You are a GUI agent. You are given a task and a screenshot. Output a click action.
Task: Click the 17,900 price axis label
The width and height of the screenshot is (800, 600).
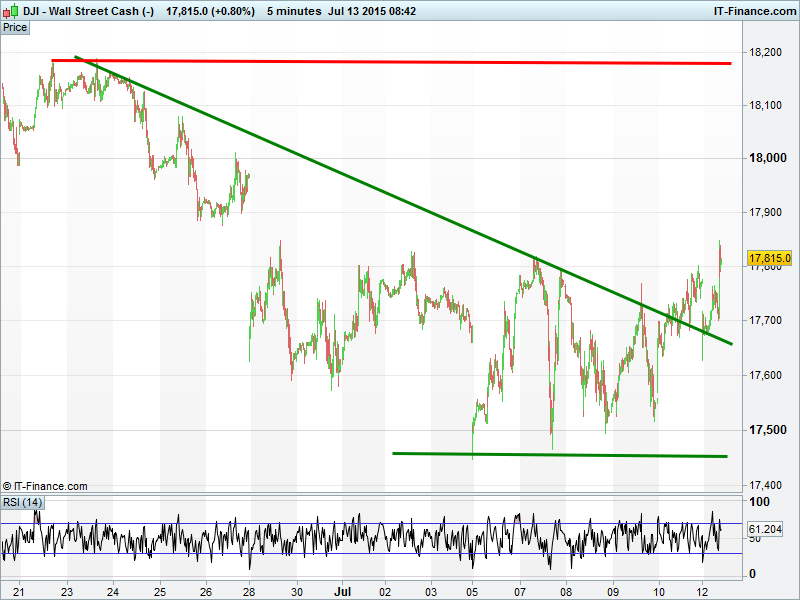[765, 212]
